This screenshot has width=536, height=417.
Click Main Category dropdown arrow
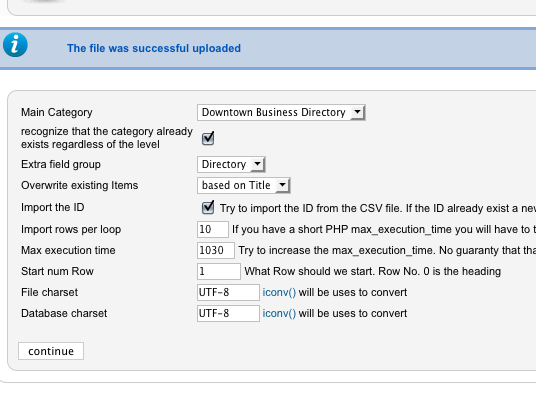pyautogui.click(x=357, y=112)
